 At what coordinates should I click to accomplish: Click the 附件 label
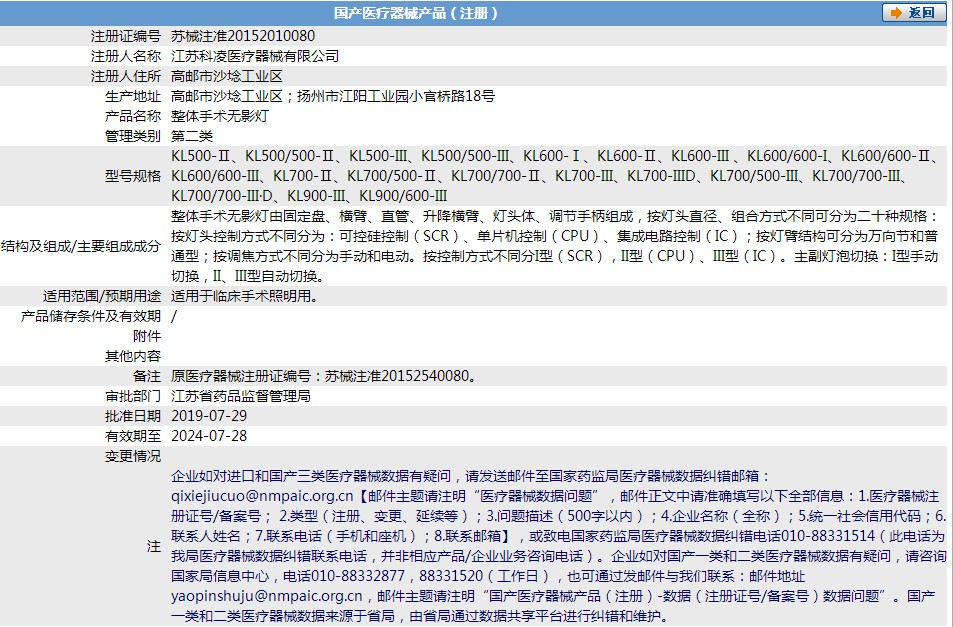tap(147, 336)
